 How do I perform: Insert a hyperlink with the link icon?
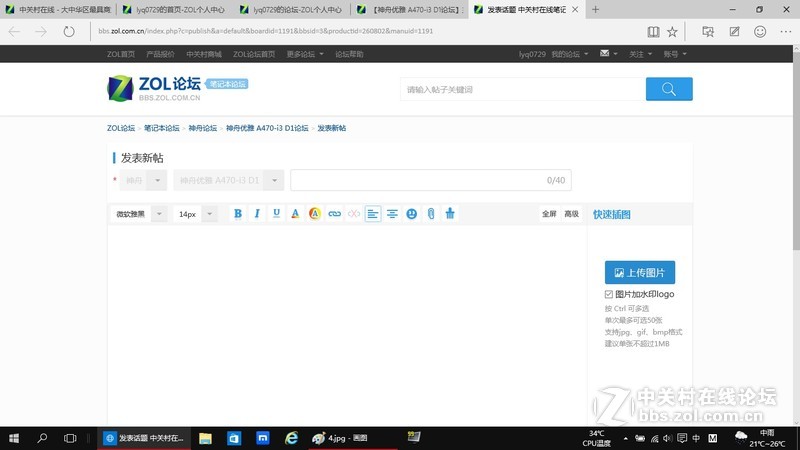point(334,214)
